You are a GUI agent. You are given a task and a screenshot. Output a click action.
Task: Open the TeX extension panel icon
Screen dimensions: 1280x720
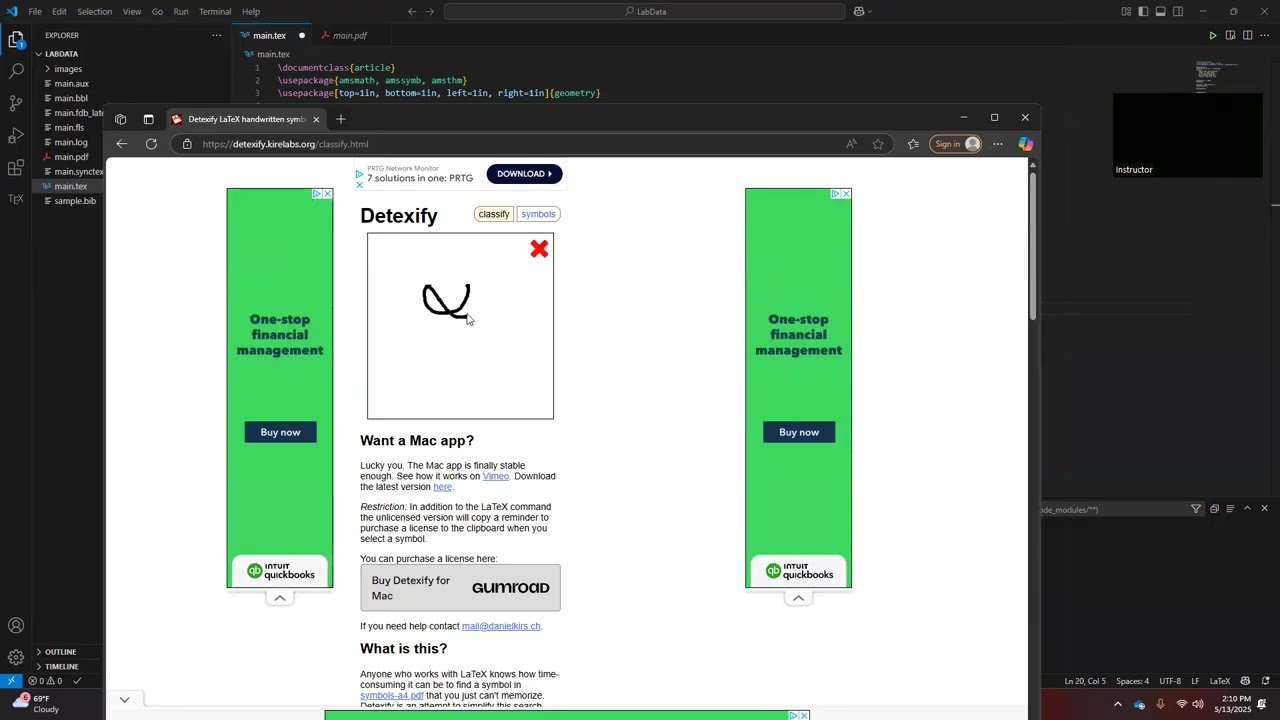point(16,199)
